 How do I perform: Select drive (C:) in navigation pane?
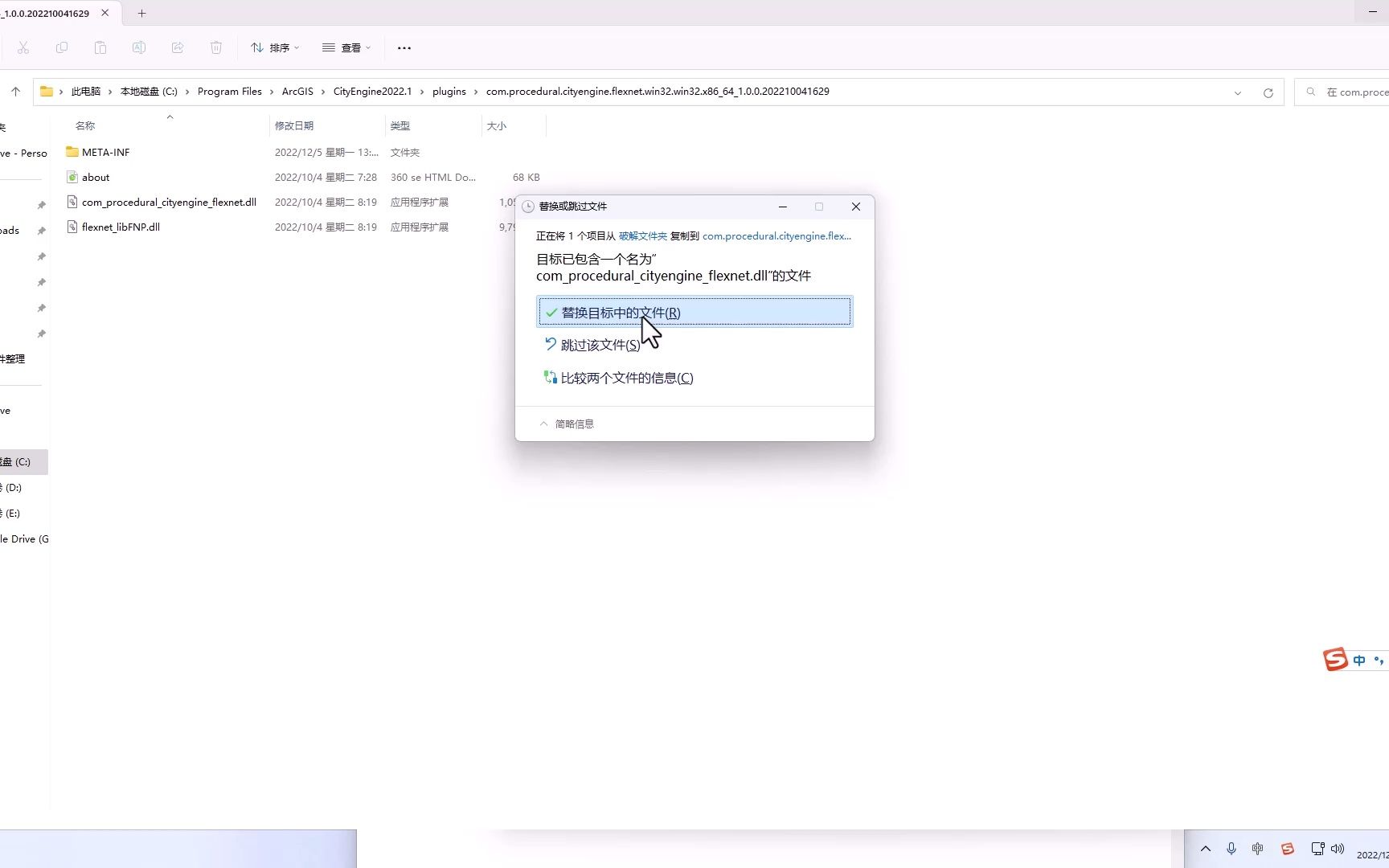(23, 462)
